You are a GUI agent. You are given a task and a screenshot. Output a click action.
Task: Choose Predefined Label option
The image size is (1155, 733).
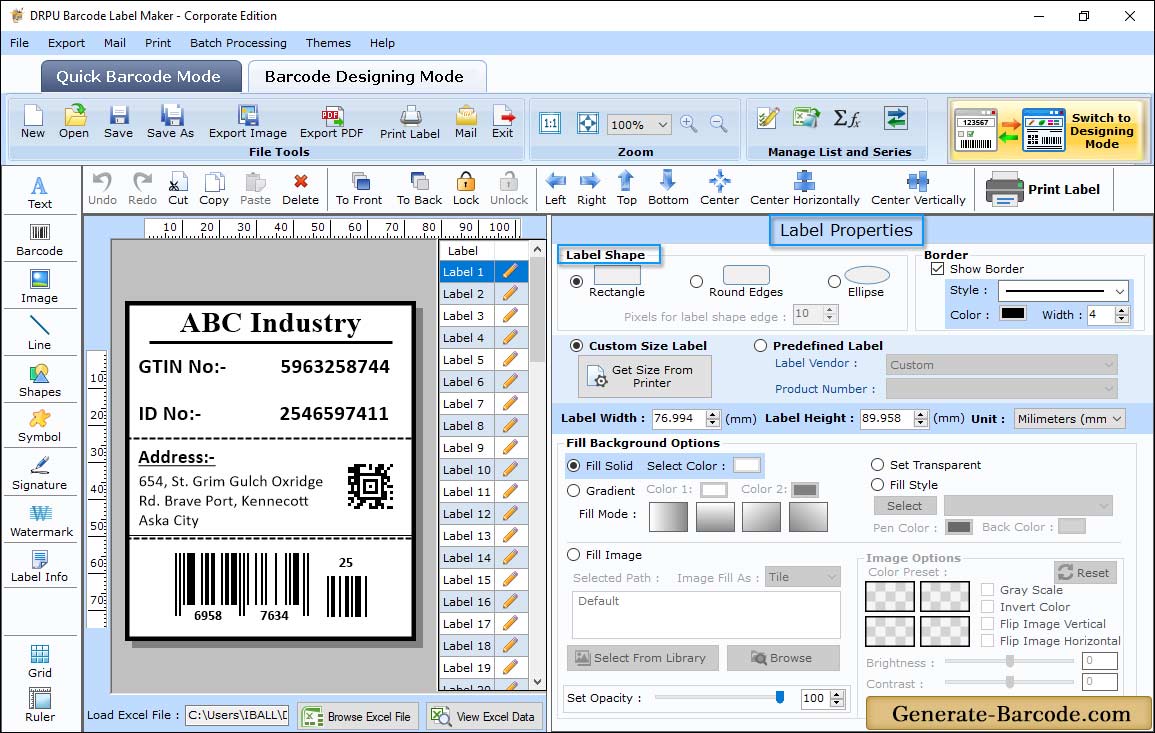pyautogui.click(x=760, y=346)
